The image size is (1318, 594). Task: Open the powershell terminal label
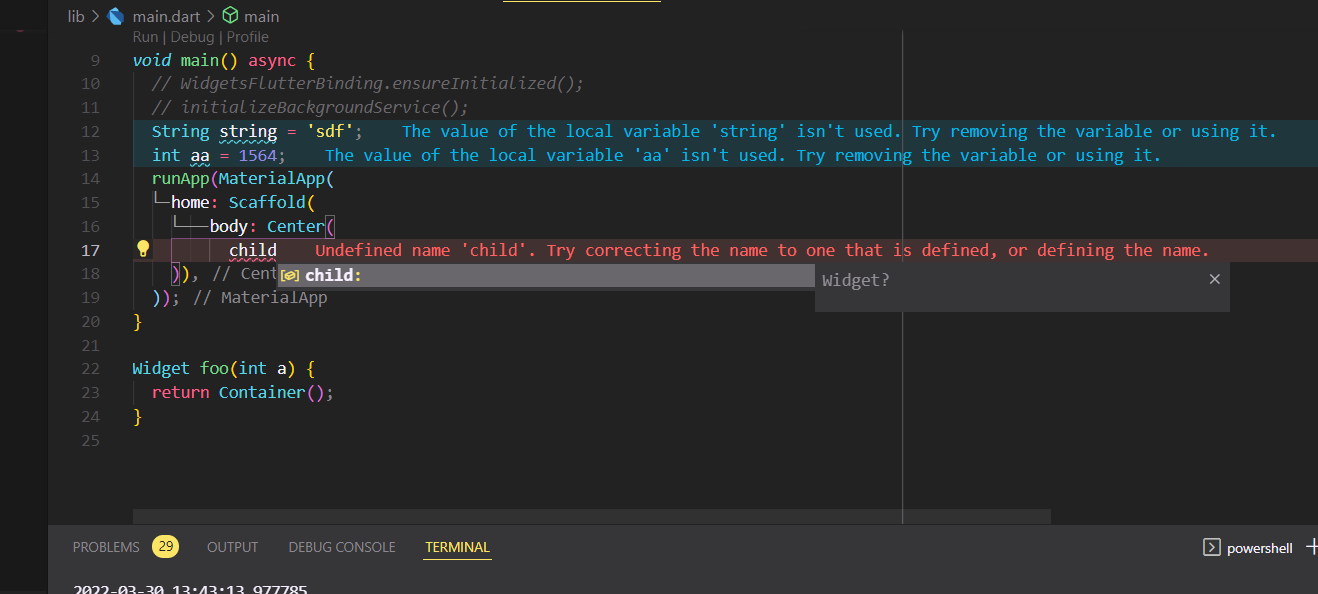coord(1259,548)
